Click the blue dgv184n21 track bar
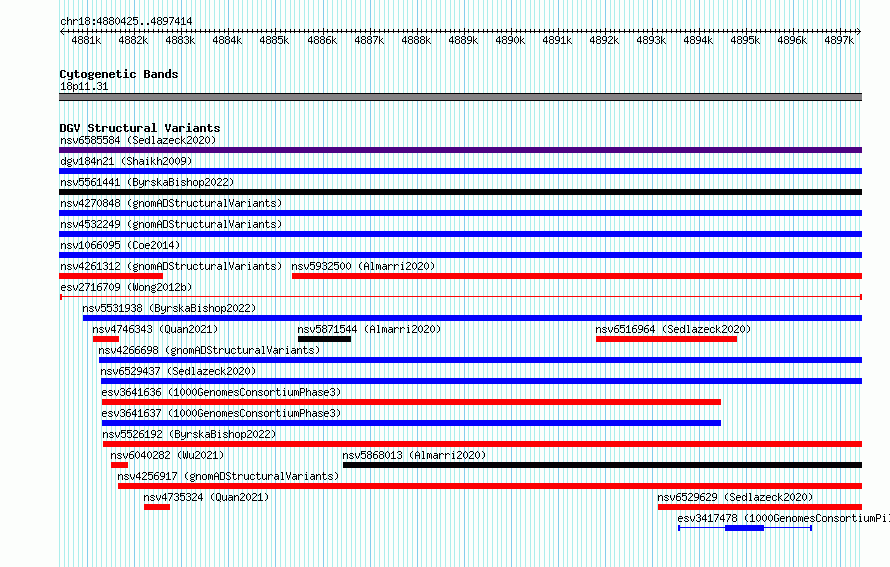 [460, 171]
